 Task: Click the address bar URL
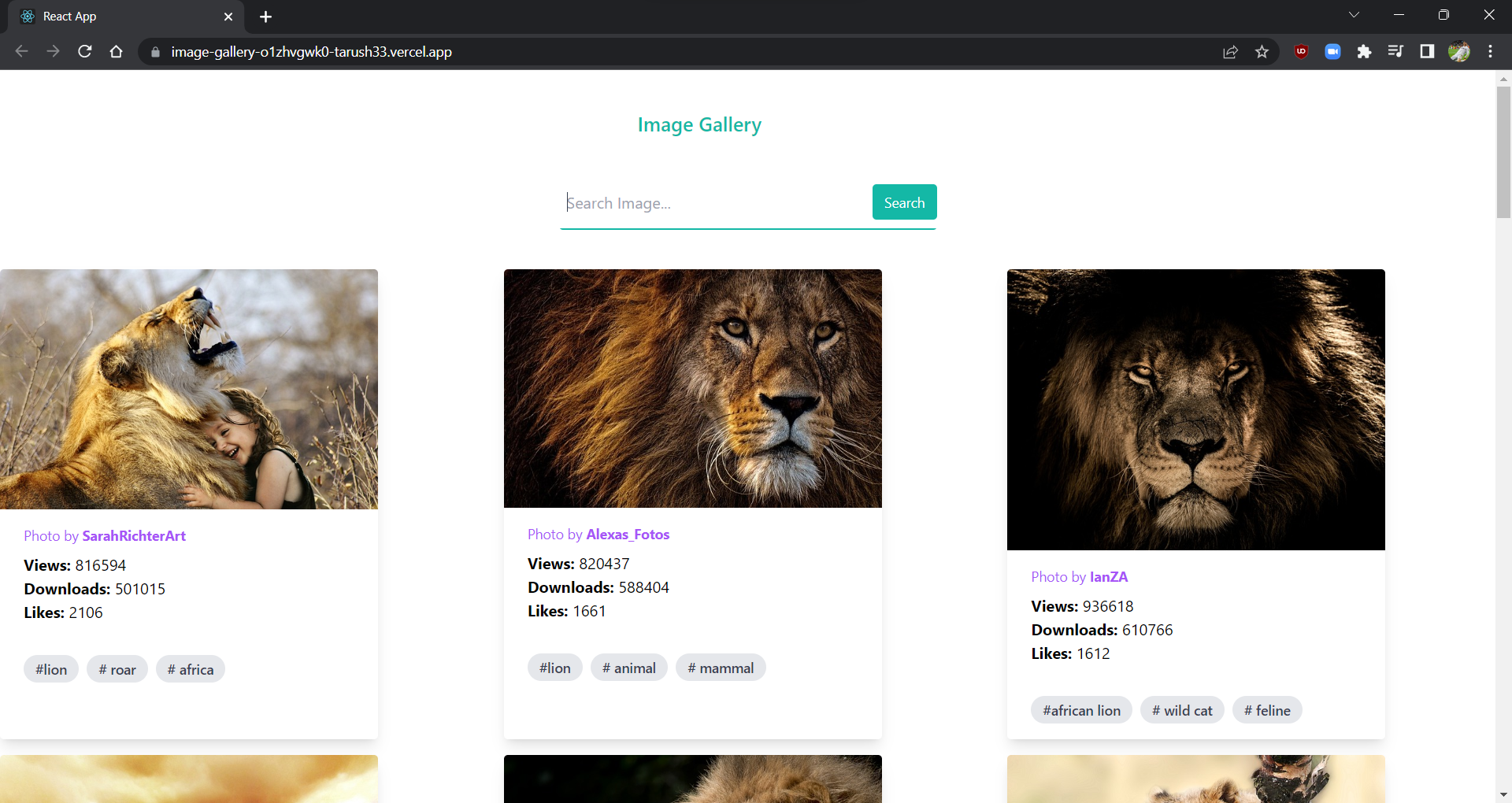pyautogui.click(x=312, y=52)
